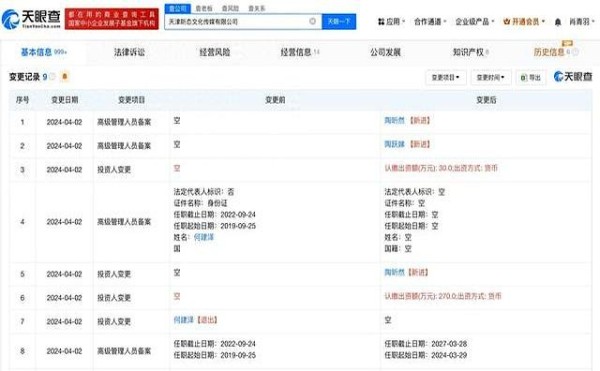600x371 pixels.
Task: Clear the company search box text
Action: [x=313, y=21]
